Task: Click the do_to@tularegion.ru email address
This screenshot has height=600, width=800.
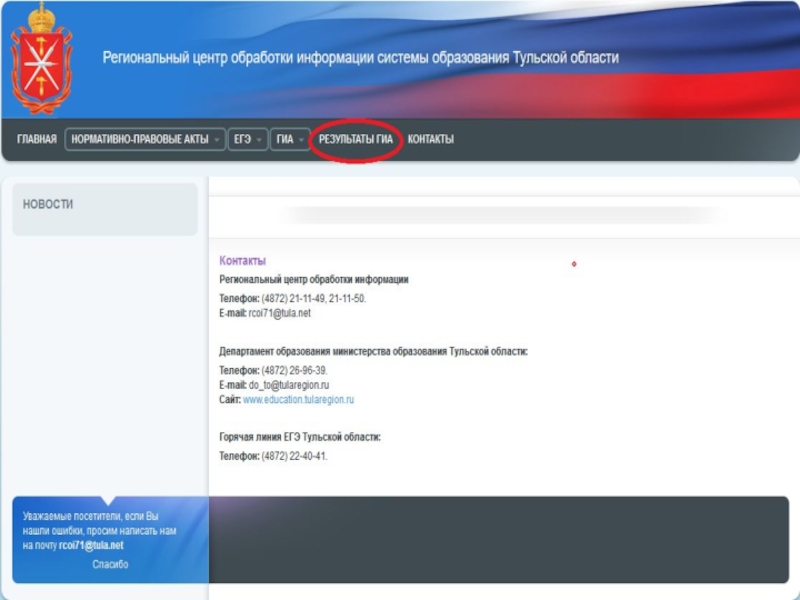Action: [289, 385]
